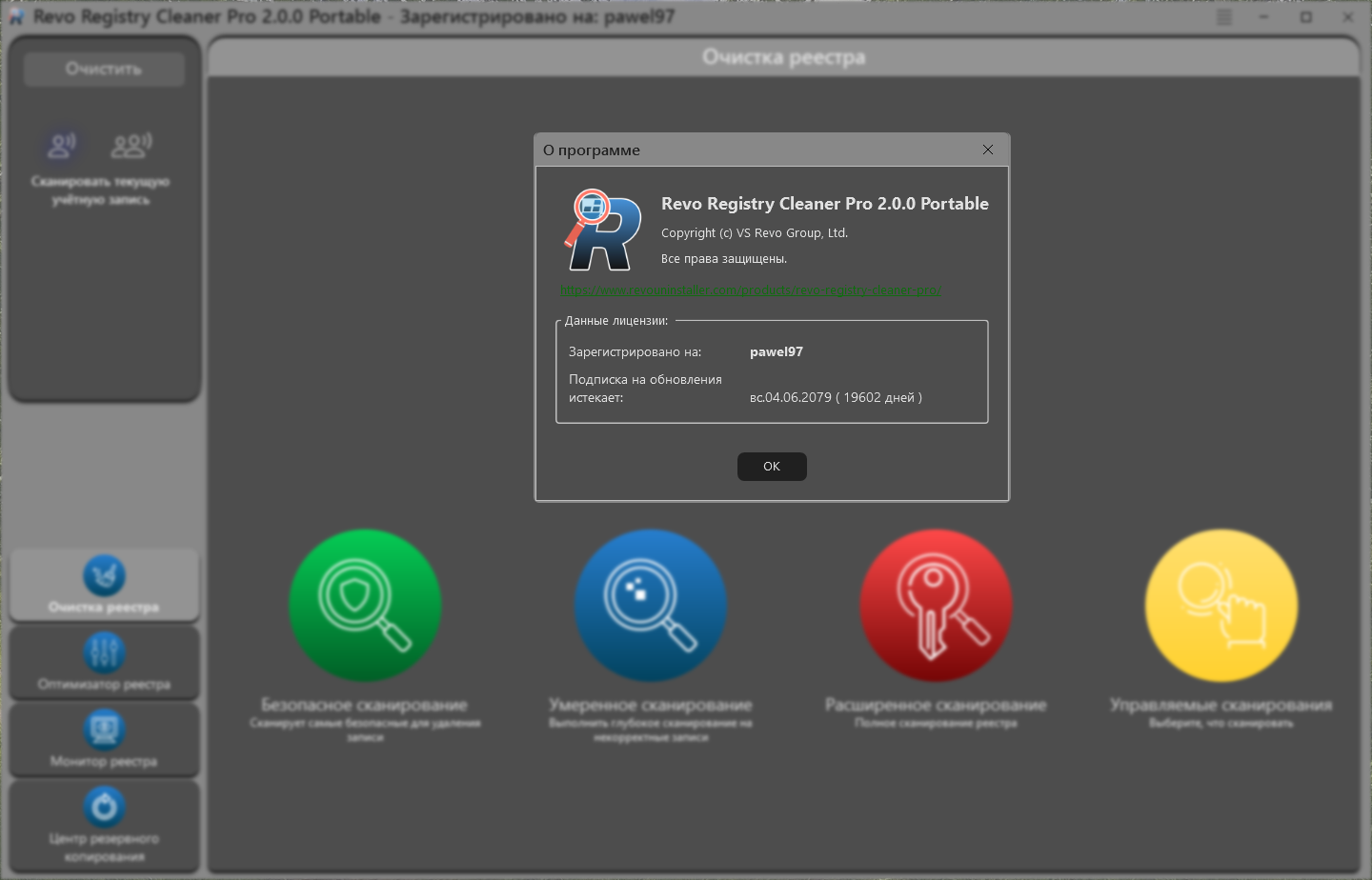Close the О программе dialog with X
The width and height of the screenshot is (1372, 880).
coord(988,150)
